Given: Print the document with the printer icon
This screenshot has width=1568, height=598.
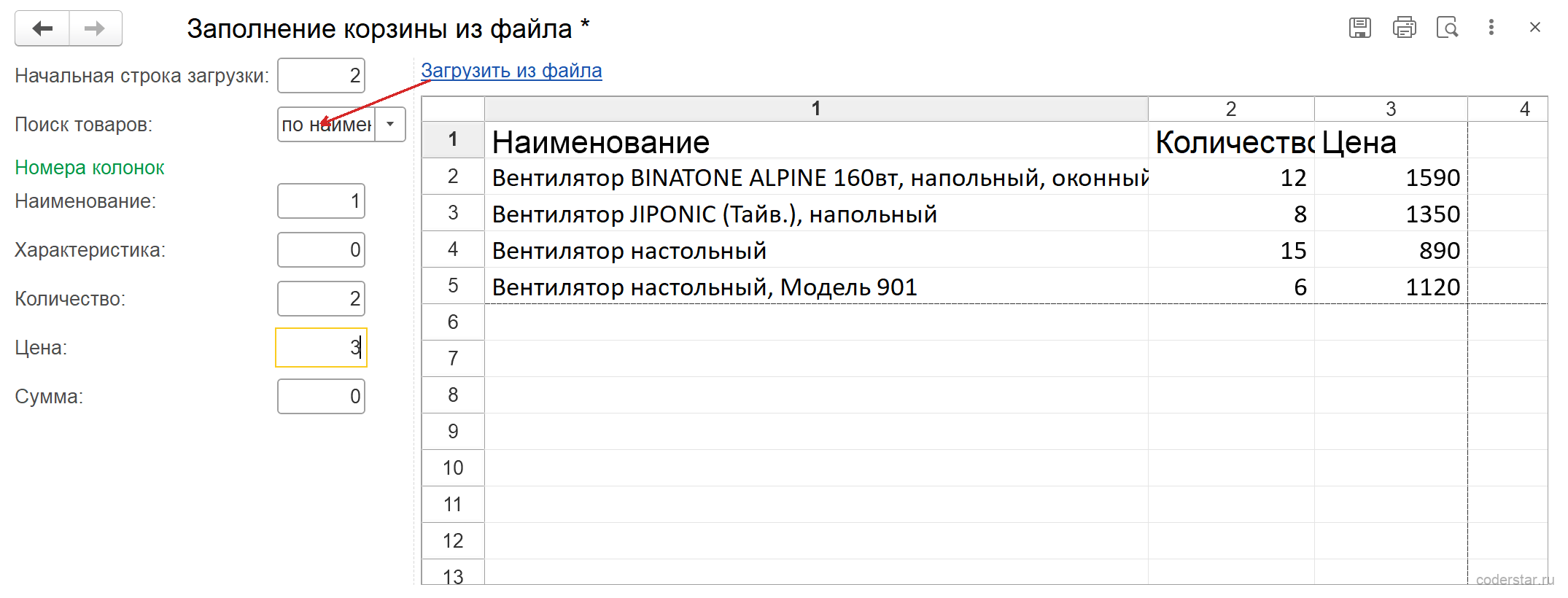Looking at the screenshot, I should coord(1404,28).
